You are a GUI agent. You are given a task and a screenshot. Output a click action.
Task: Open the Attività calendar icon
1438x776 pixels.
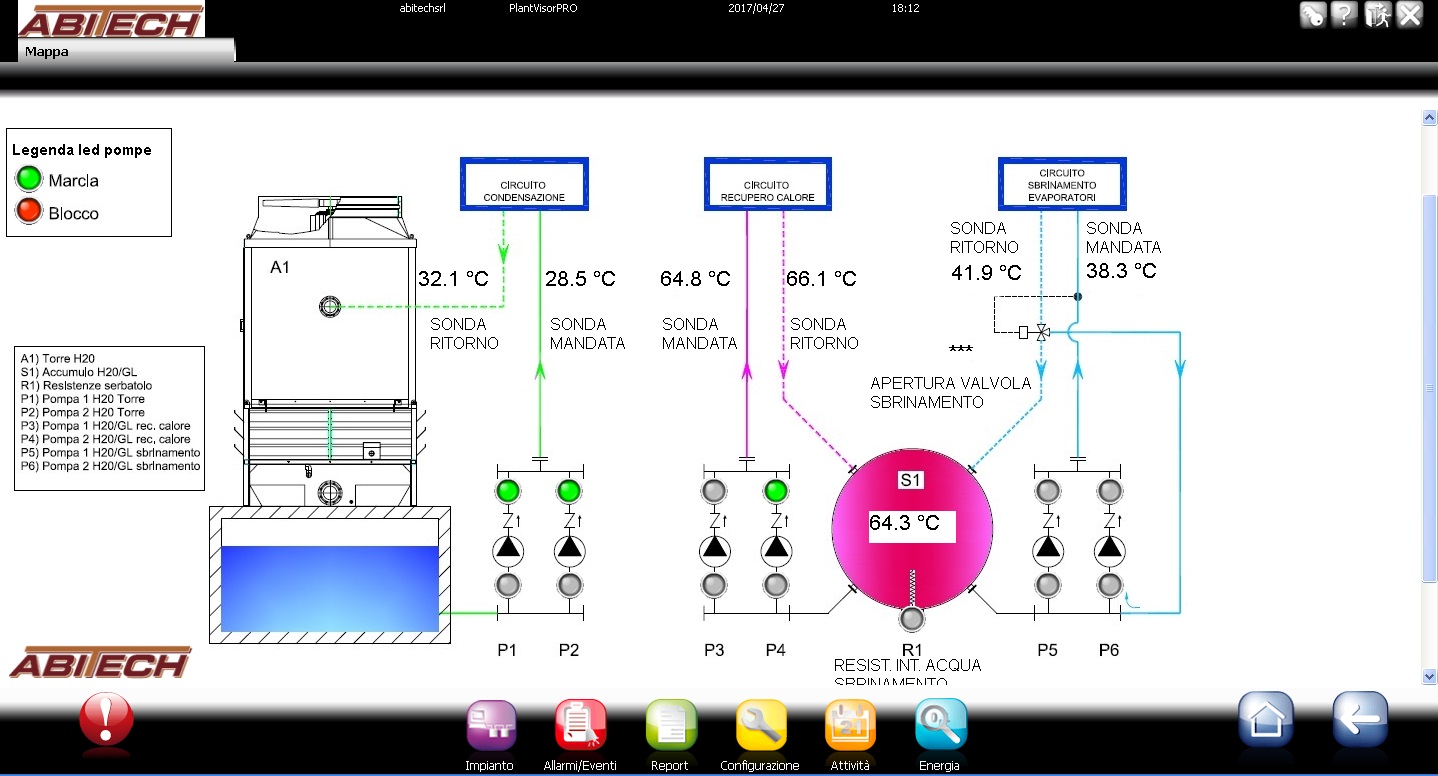click(850, 726)
